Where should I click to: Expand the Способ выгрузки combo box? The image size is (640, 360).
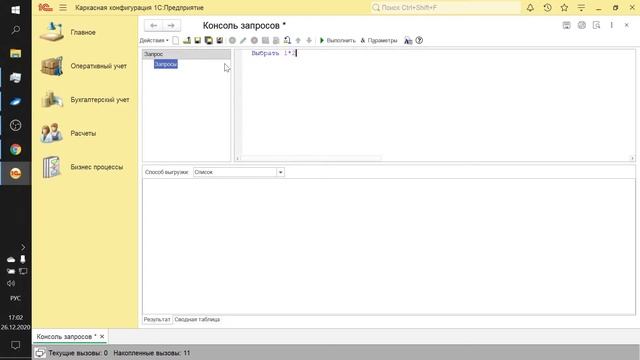point(280,172)
